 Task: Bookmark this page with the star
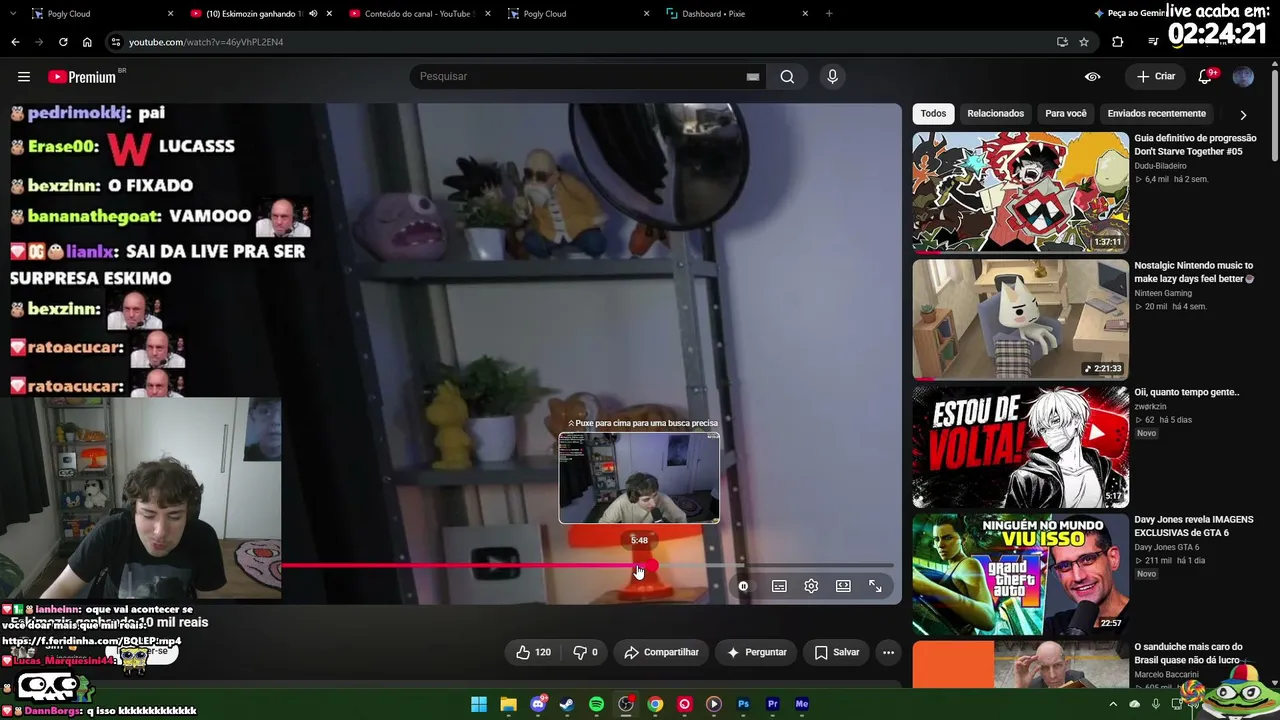point(1084,42)
